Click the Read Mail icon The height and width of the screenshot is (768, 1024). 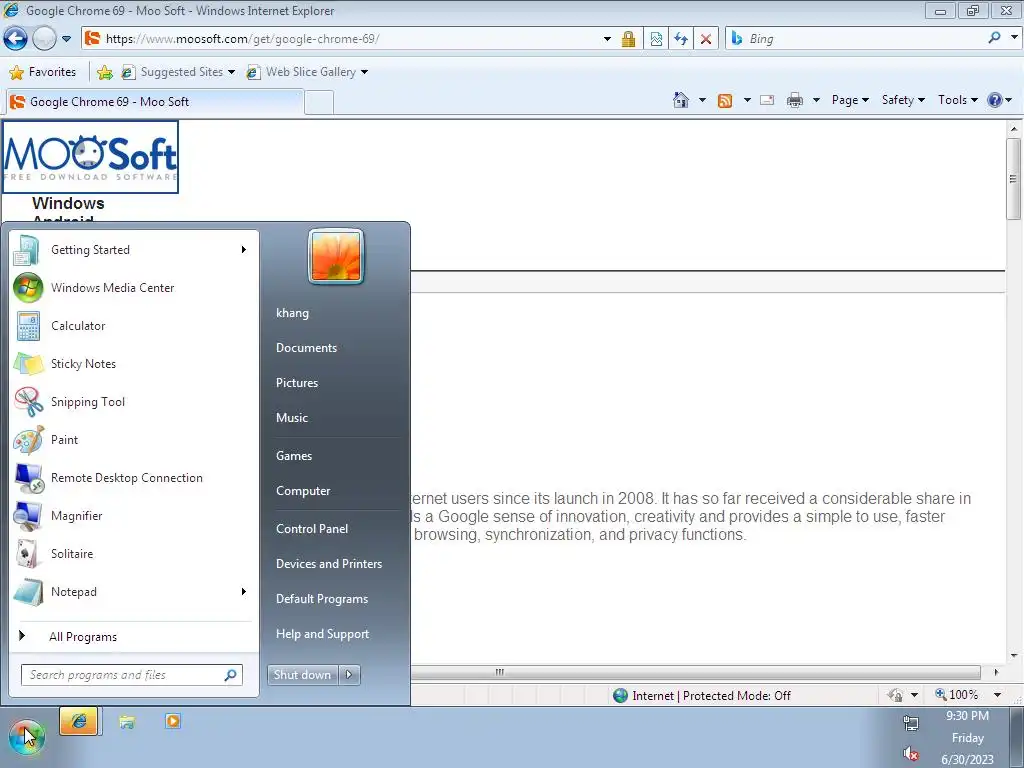click(767, 100)
